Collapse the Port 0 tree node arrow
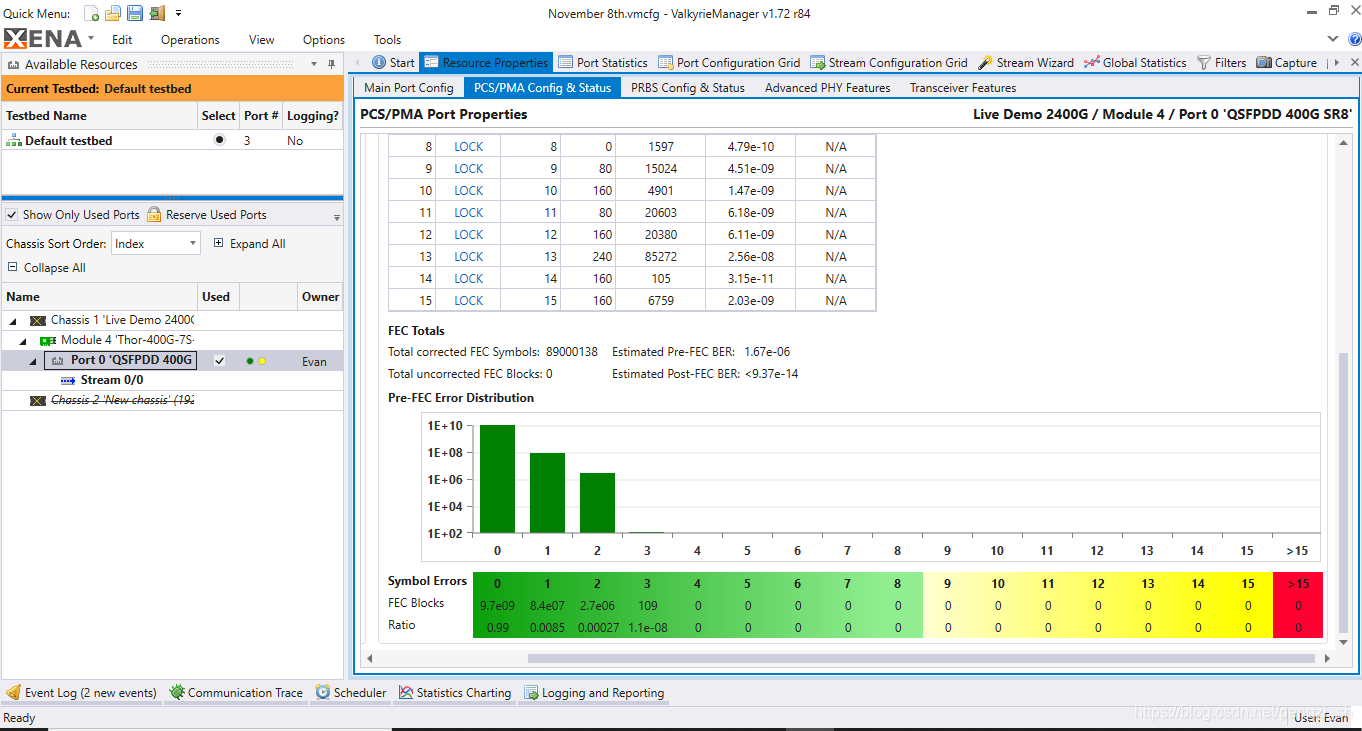 pos(33,361)
